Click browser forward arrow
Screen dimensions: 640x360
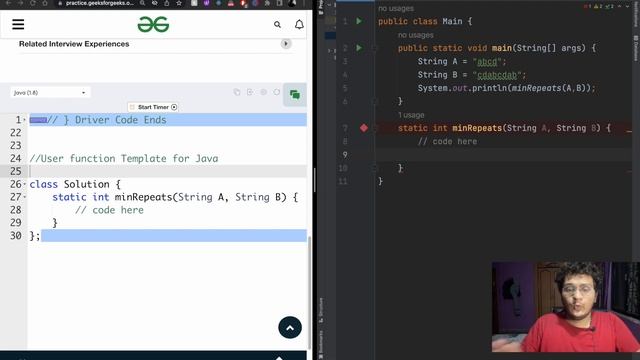tap(20, 3)
